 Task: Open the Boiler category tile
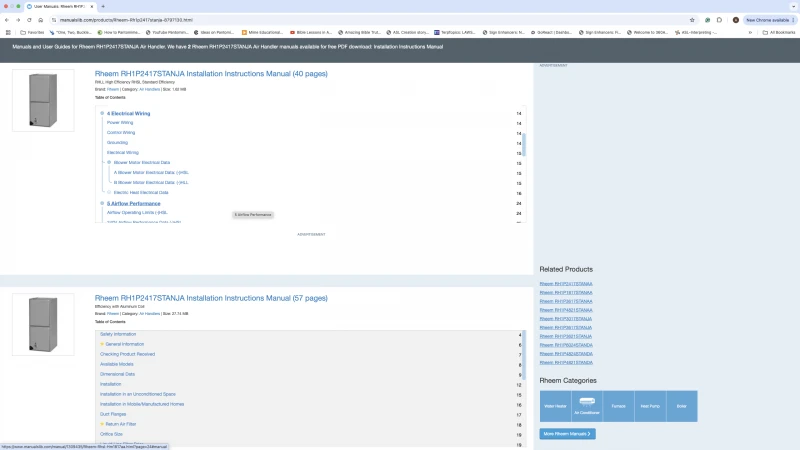pos(682,406)
